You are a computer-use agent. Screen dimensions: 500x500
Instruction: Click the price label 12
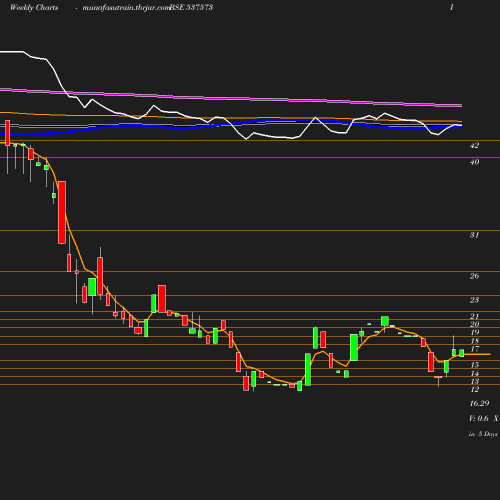coord(475,389)
